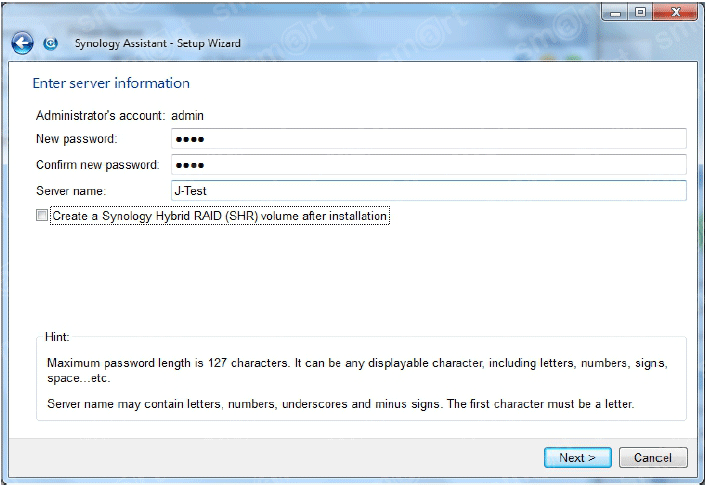Click the Synology Assistant icon beside title
This screenshot has width=706, height=486.
[x=50, y=43]
